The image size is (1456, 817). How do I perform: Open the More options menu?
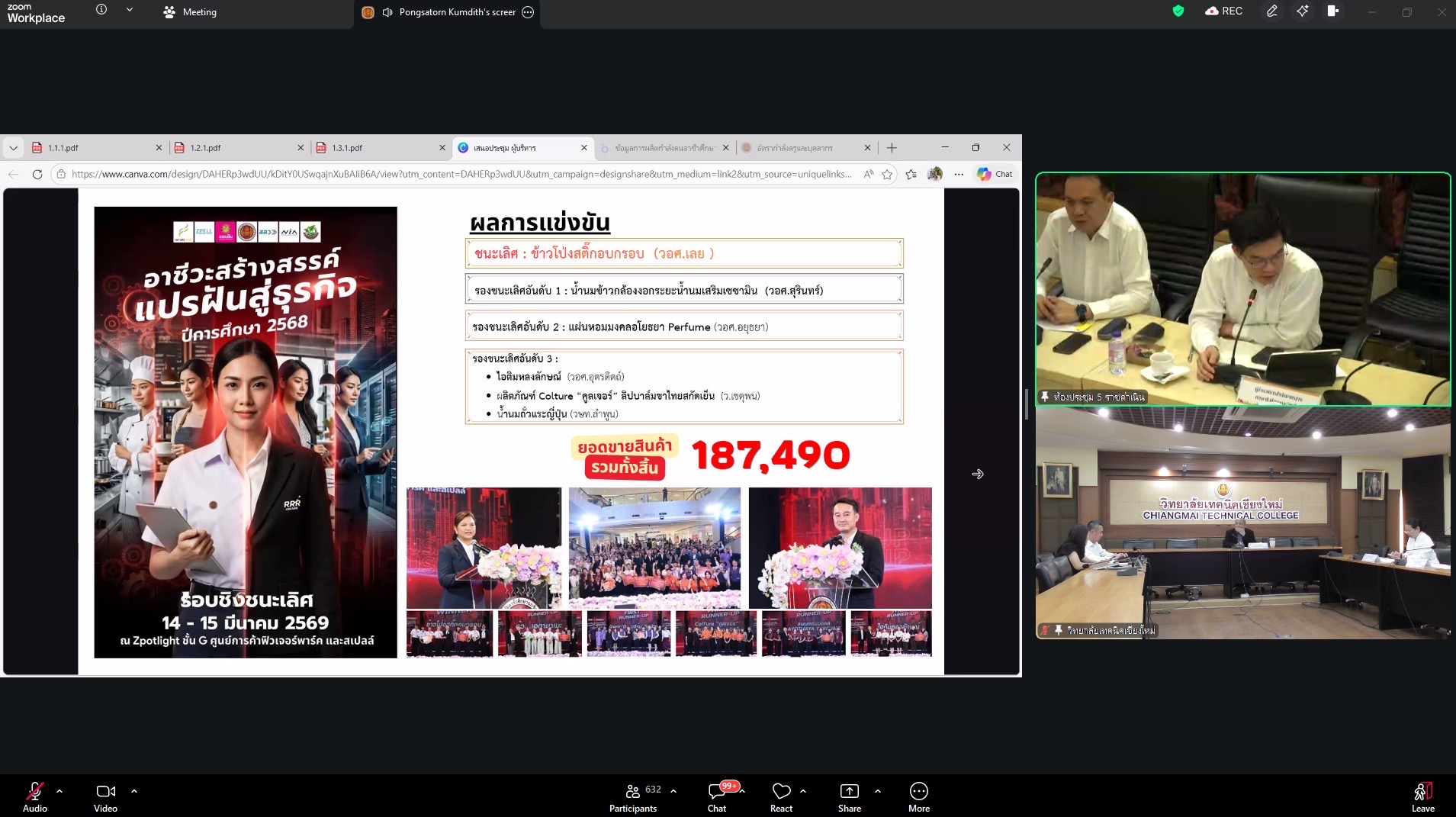918,796
